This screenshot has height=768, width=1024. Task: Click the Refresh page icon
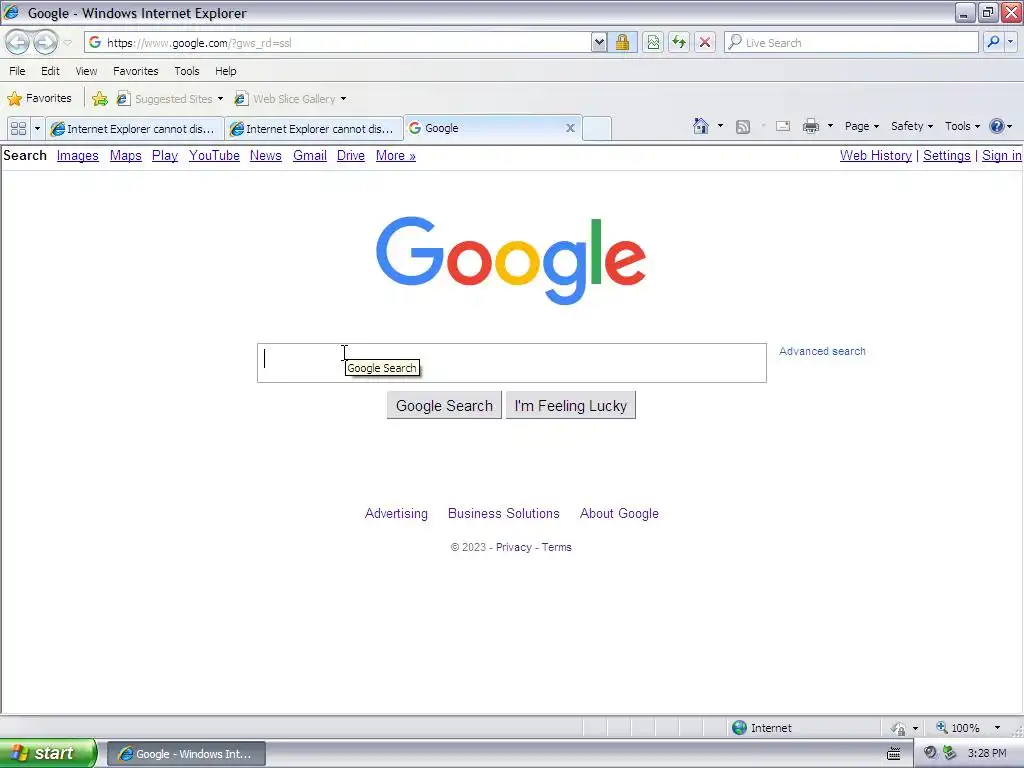pos(679,42)
